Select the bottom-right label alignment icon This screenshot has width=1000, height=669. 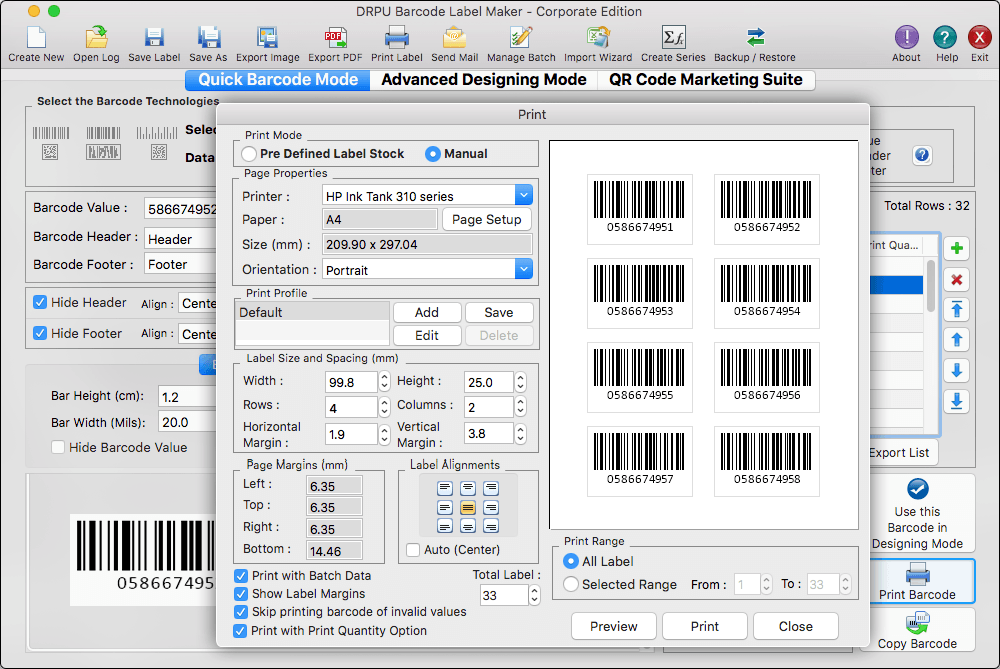[x=490, y=526]
